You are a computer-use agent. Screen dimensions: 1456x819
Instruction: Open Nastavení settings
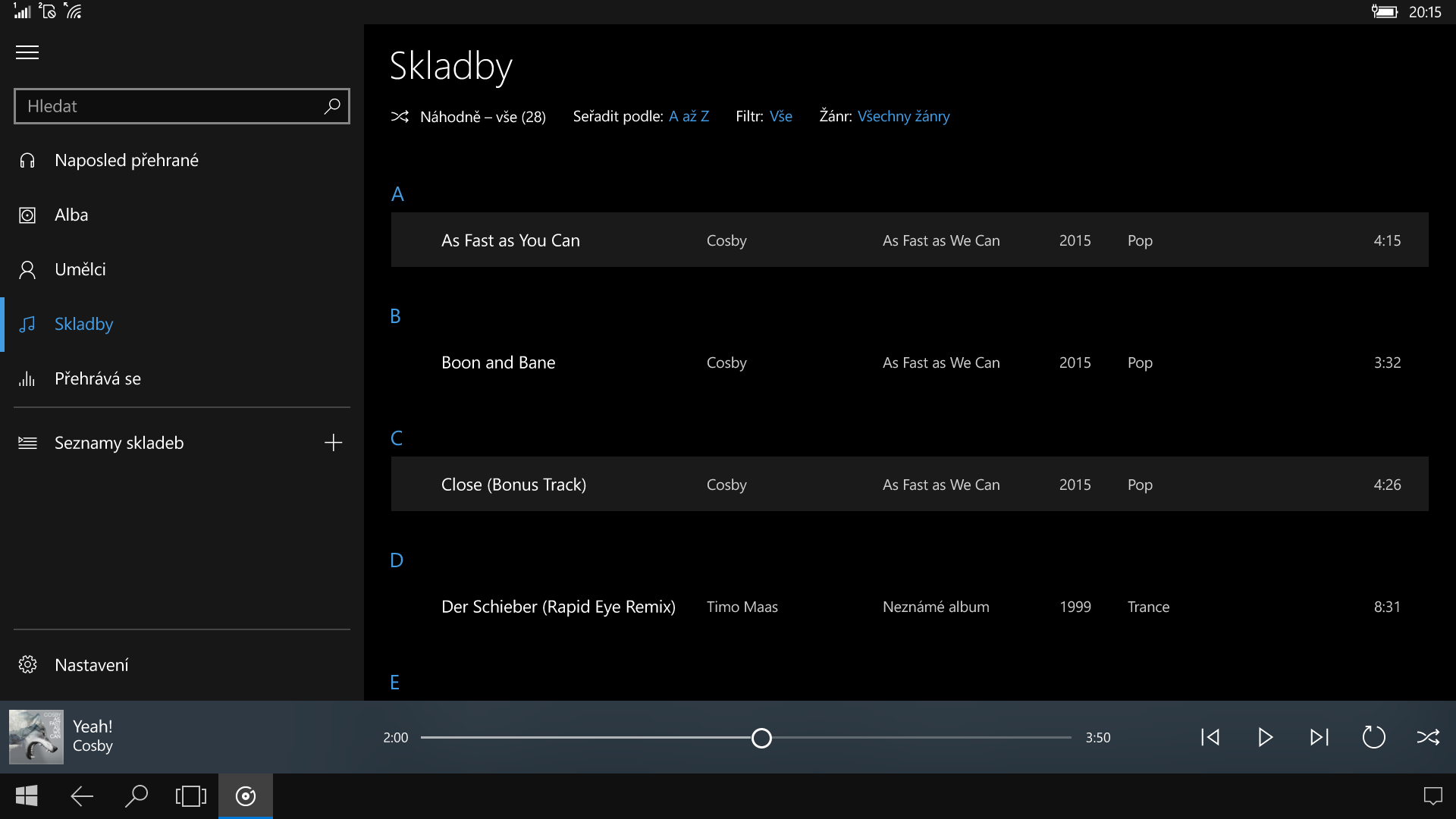(91, 665)
